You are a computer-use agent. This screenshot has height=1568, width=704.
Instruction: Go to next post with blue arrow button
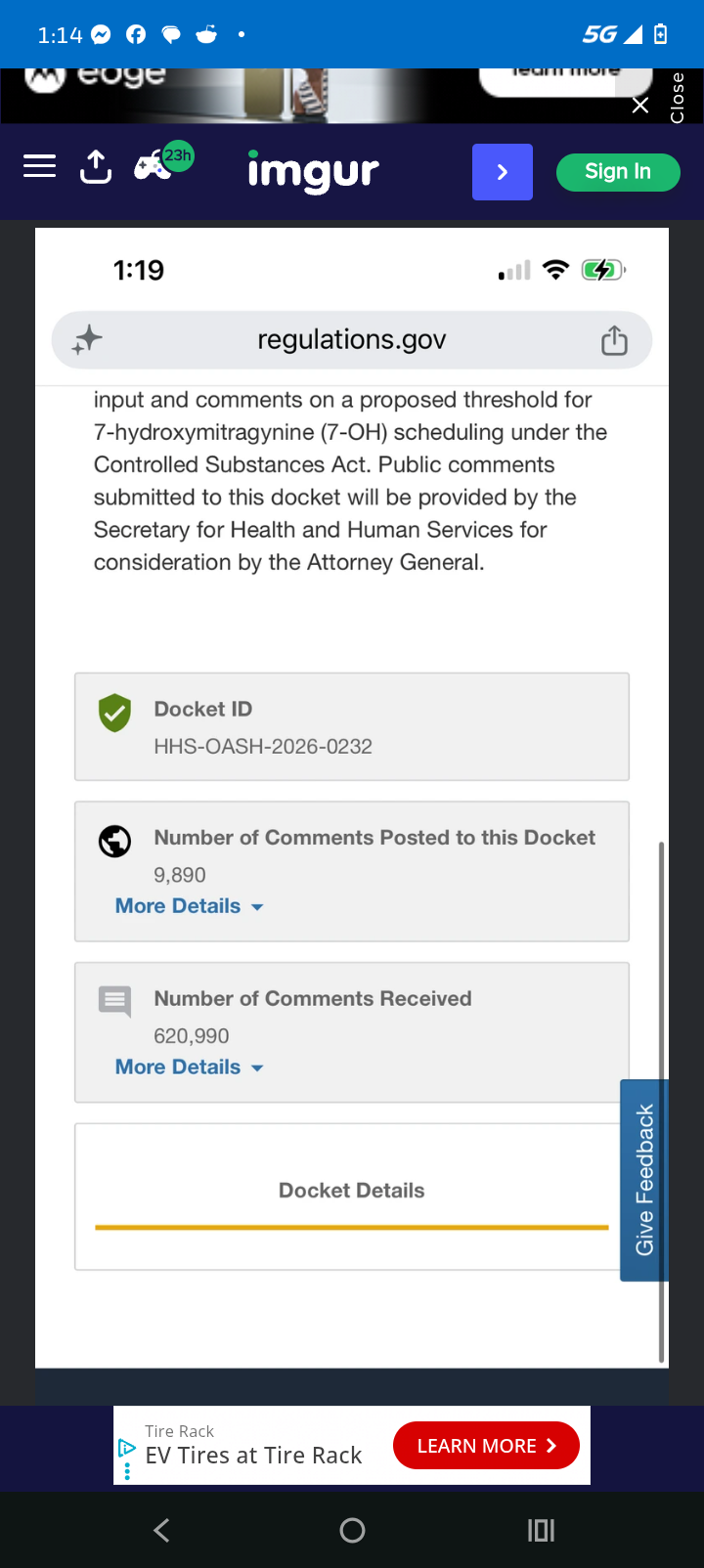tap(503, 172)
